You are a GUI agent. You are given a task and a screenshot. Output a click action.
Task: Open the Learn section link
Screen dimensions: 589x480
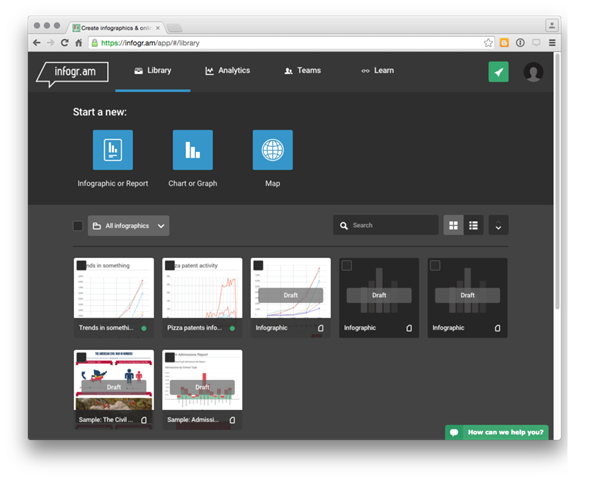click(378, 71)
